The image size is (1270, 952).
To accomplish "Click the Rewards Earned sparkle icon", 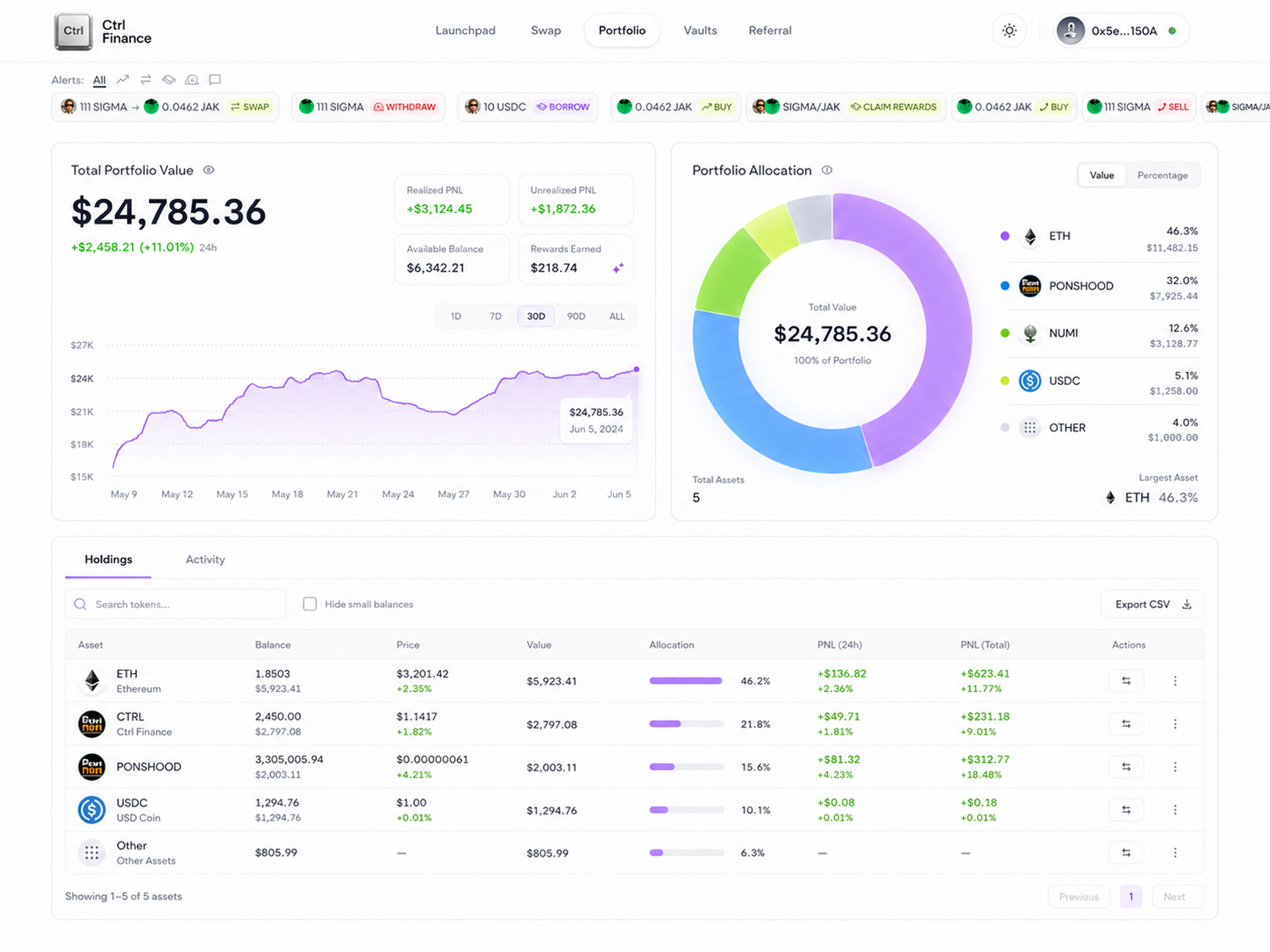I will 617,268.
